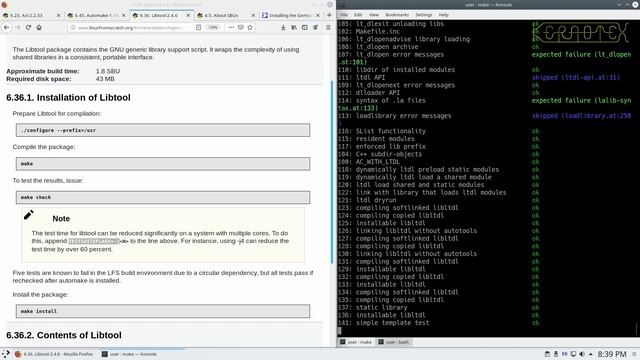Click the Firefox page vertical scrollbar
The width and height of the screenshot is (640, 360).
click(332, 171)
